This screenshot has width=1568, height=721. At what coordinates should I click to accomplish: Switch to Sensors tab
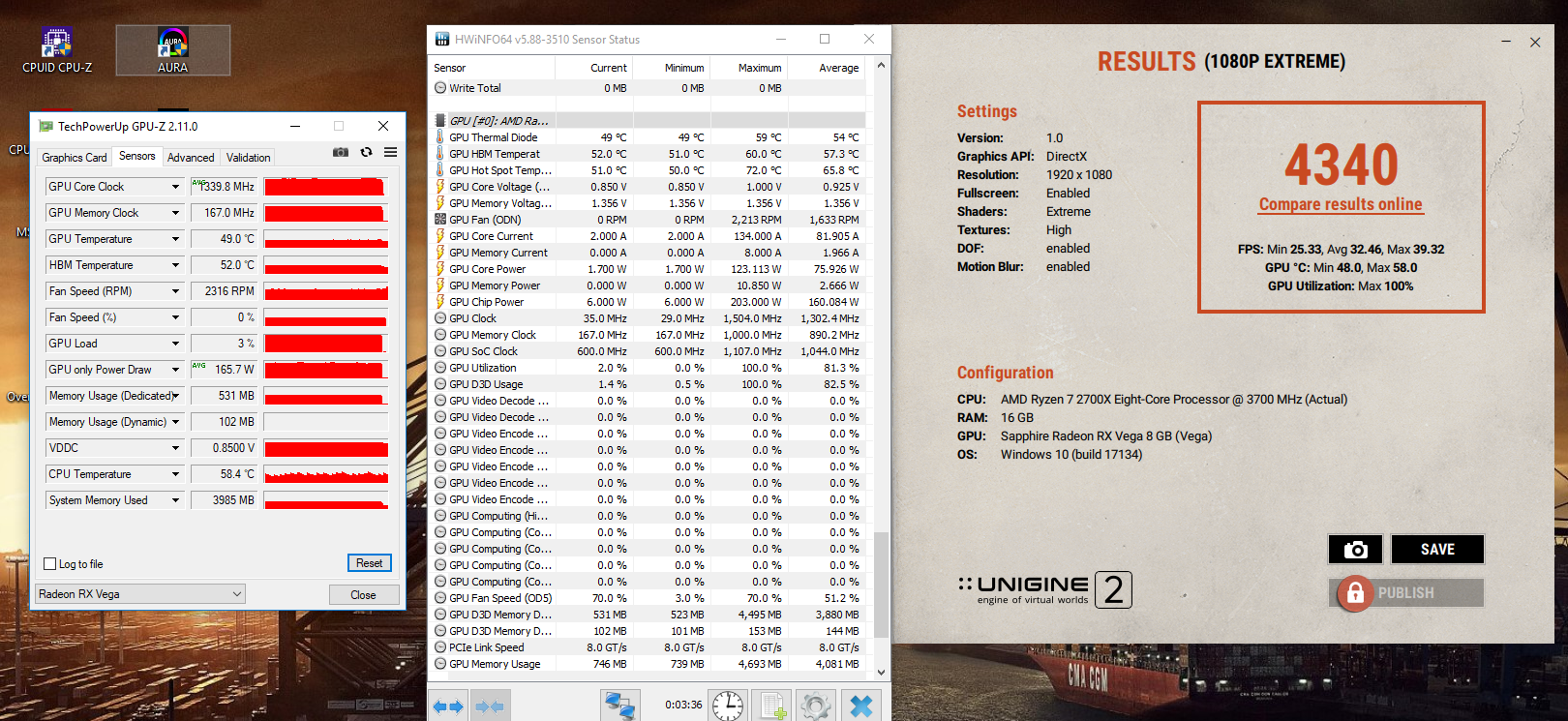pyautogui.click(x=136, y=156)
